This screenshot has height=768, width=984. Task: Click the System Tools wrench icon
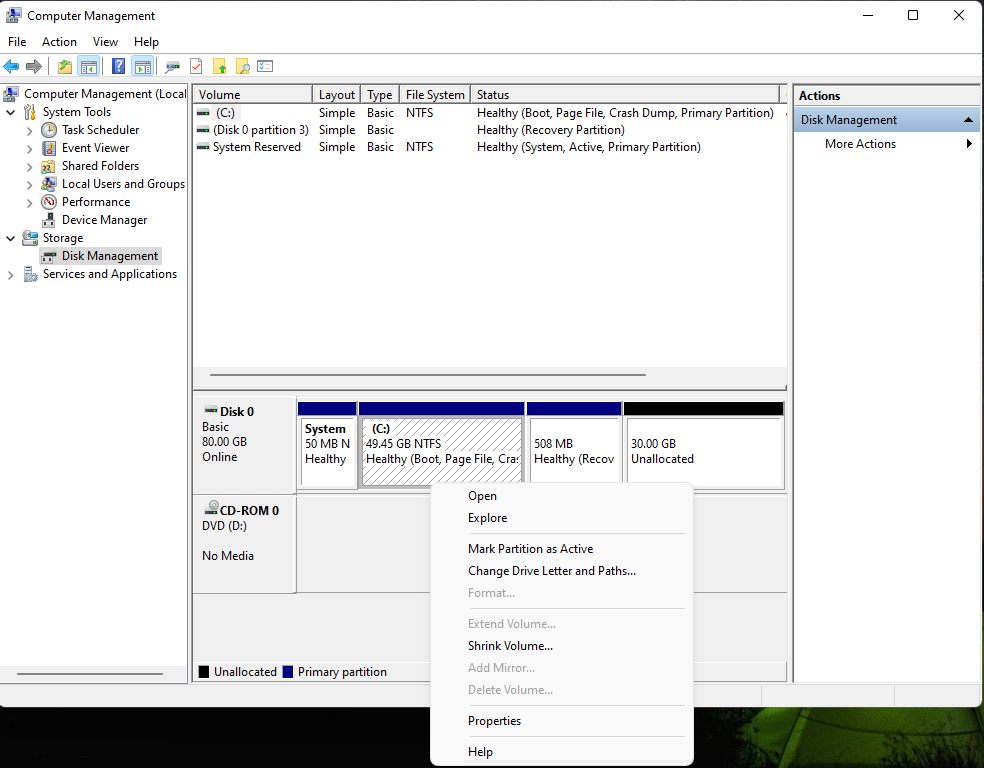coord(29,112)
